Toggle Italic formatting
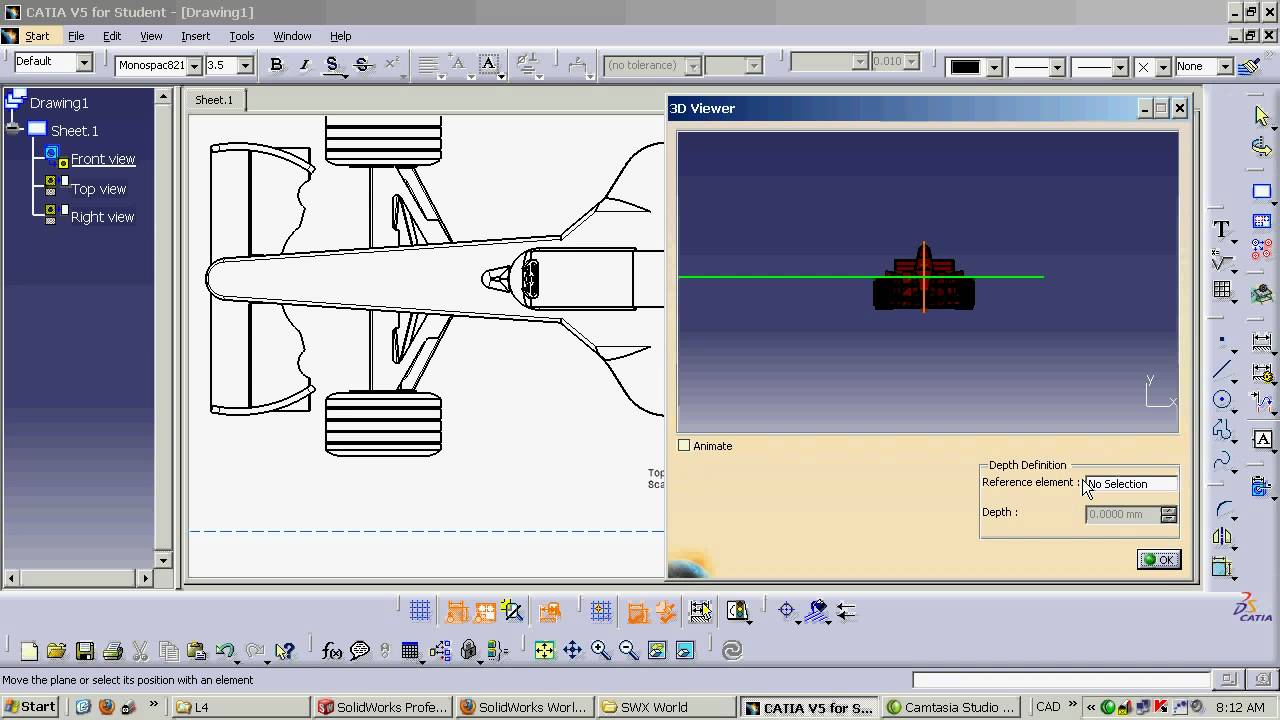 coord(304,65)
